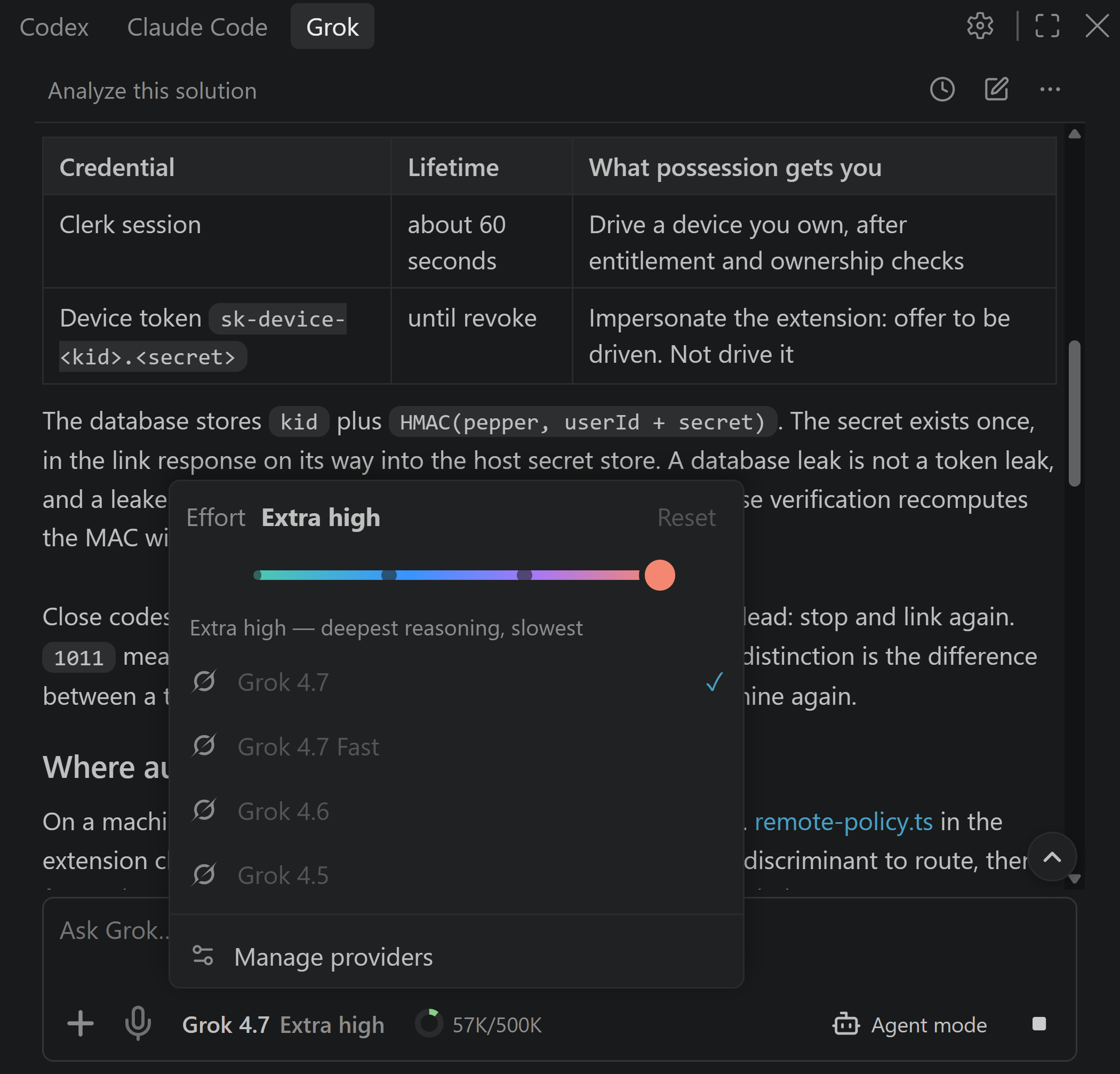Start a new chat with edit icon

(996, 90)
